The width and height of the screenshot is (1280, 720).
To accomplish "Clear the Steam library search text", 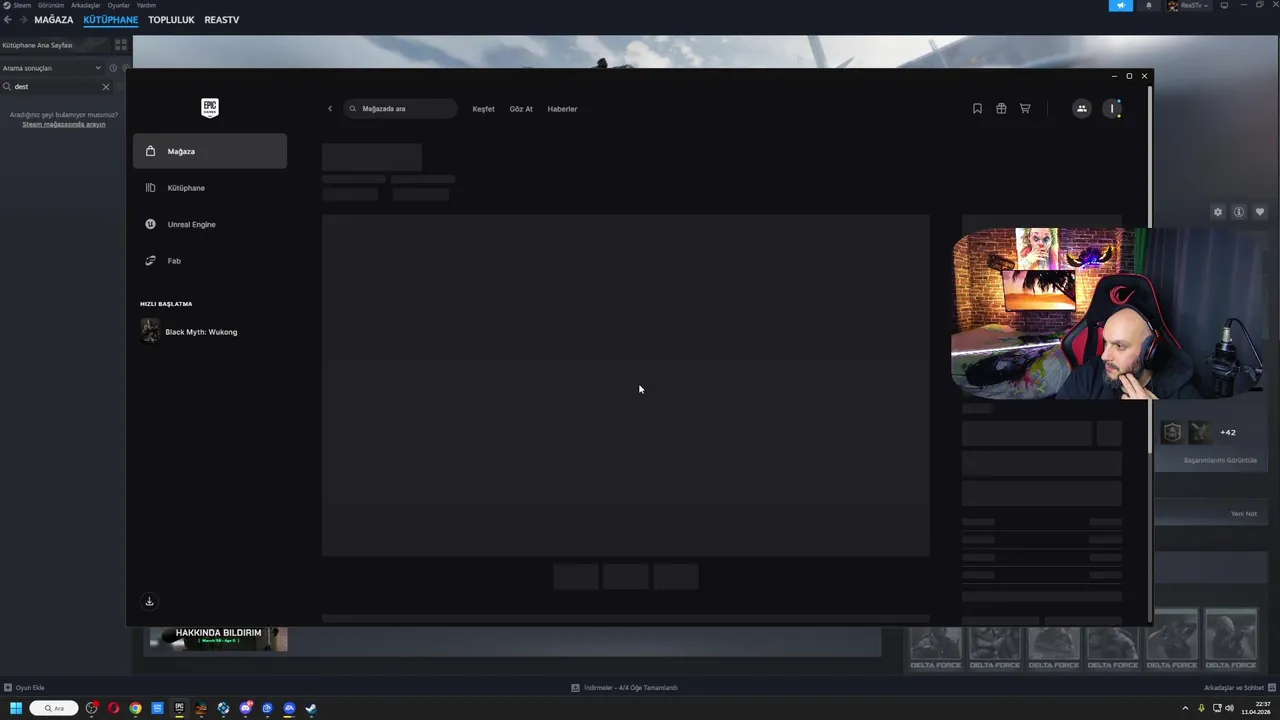I will pyautogui.click(x=106, y=87).
